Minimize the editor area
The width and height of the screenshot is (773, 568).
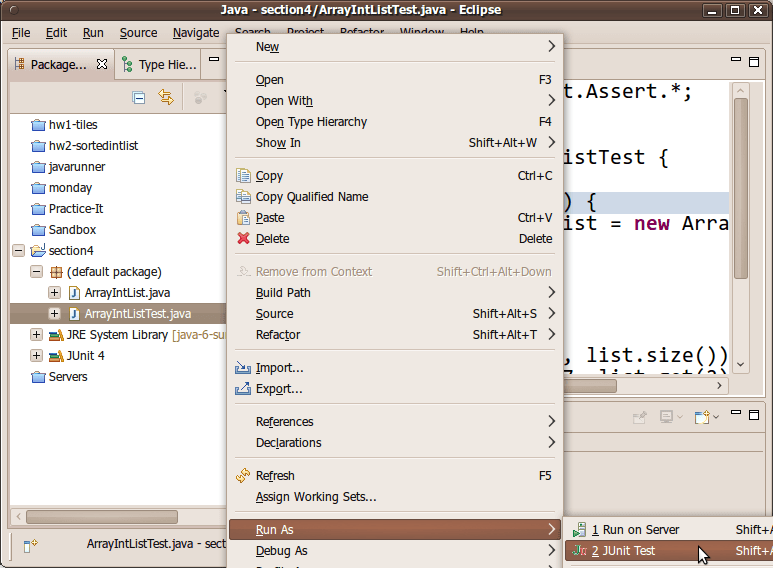(736, 59)
